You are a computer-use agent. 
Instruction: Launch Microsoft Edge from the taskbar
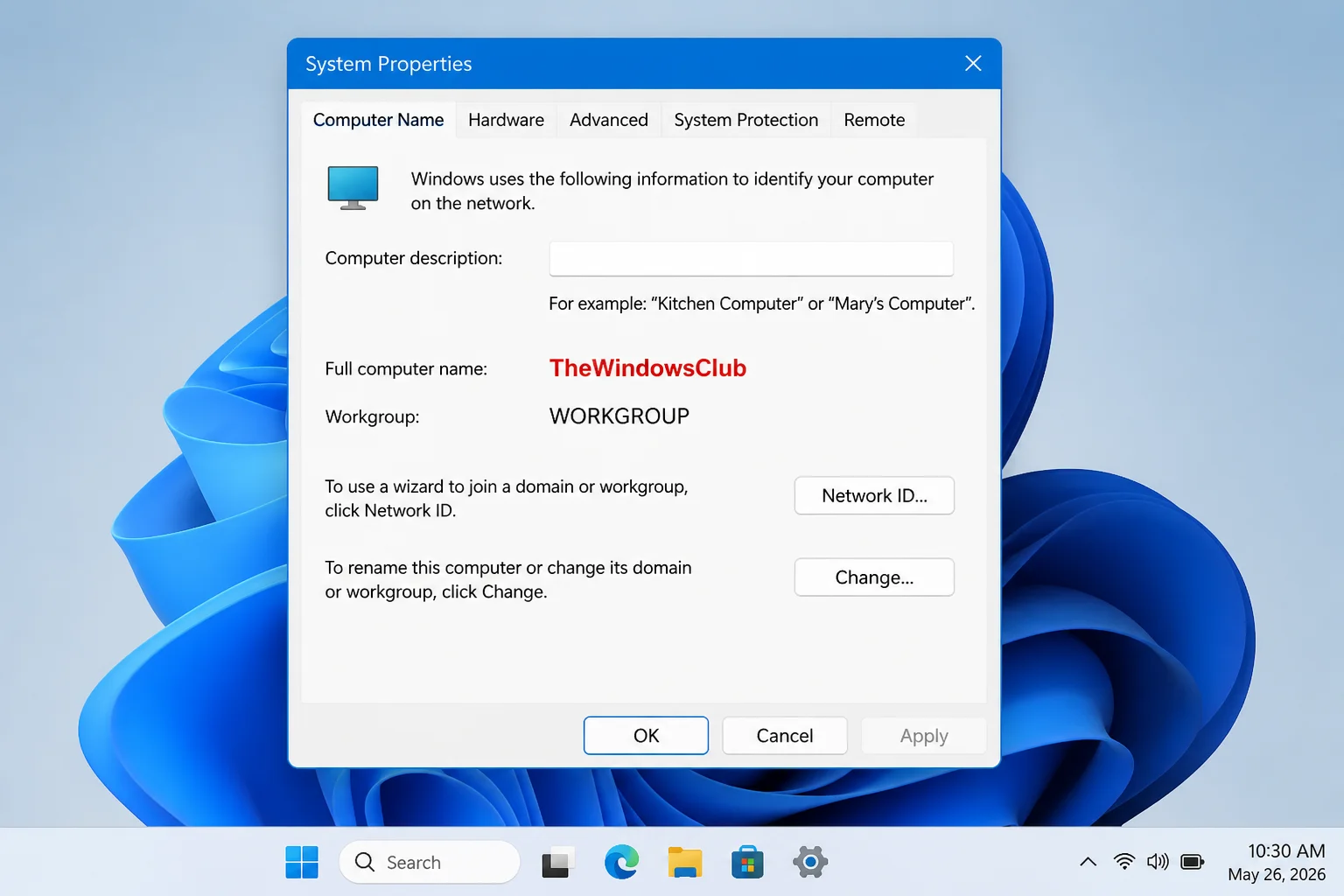621,863
